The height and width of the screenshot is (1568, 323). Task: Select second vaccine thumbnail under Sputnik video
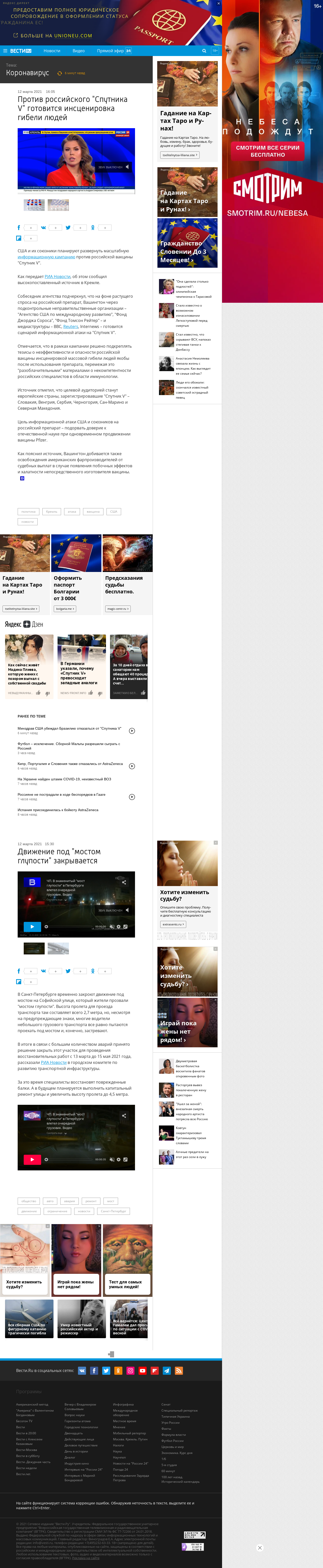pos(58,205)
